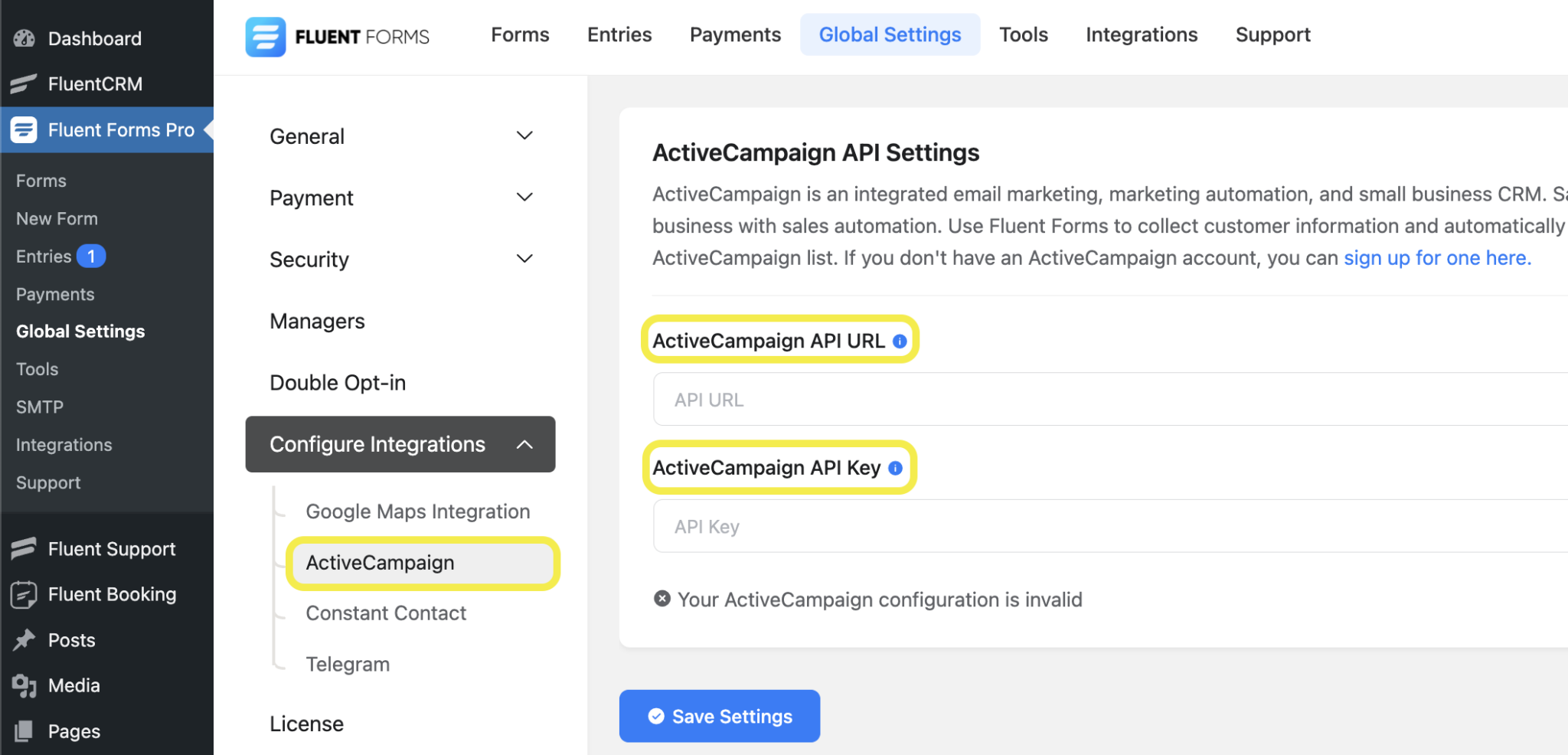Viewport: 1568px width, 755px height.
Task: Open Dashboard via its sidebar icon
Action: [x=23, y=38]
